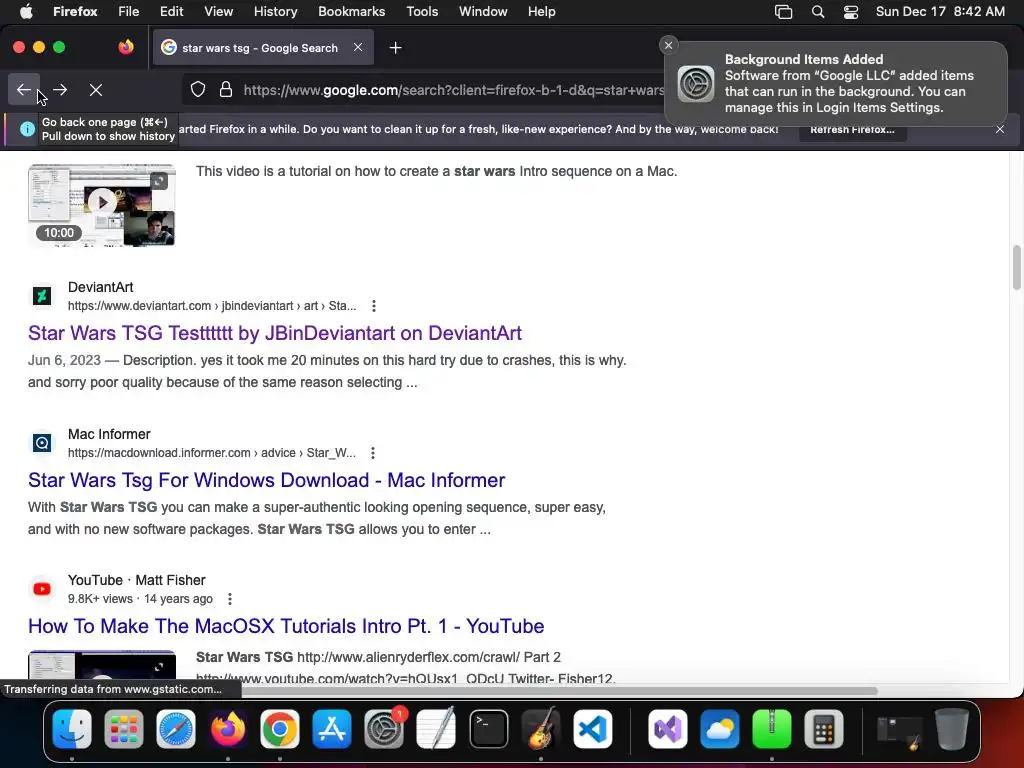Open green archive utility in Dock
This screenshot has width=1024, height=768.
coord(772,729)
